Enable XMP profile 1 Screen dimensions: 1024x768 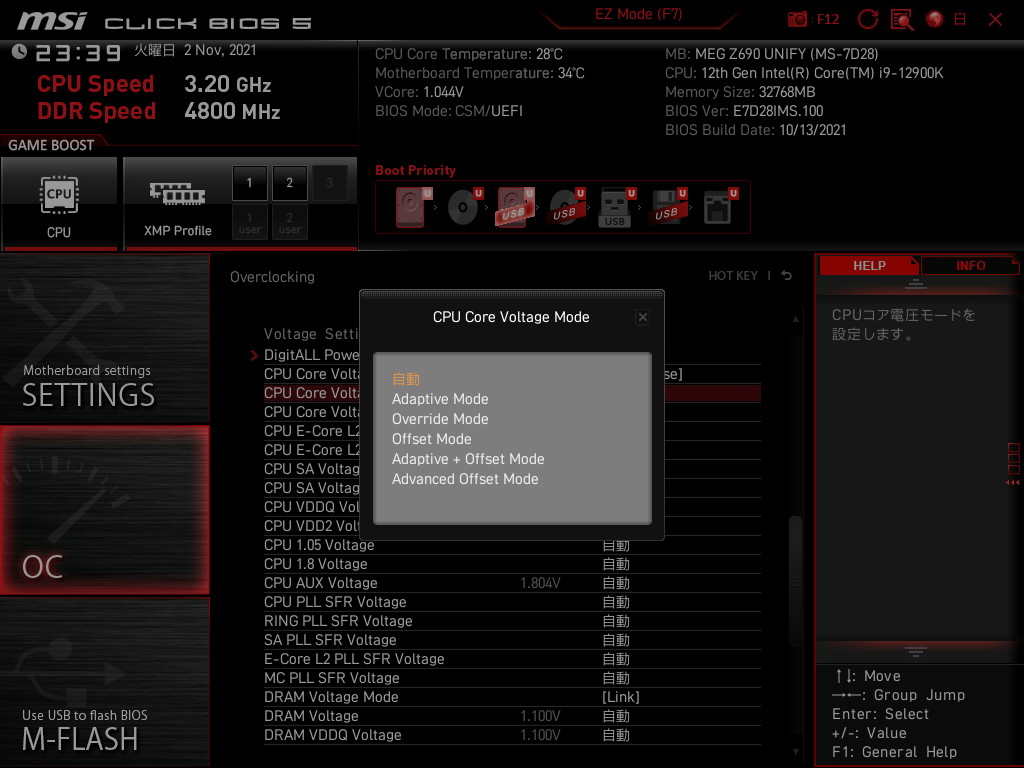(249, 183)
